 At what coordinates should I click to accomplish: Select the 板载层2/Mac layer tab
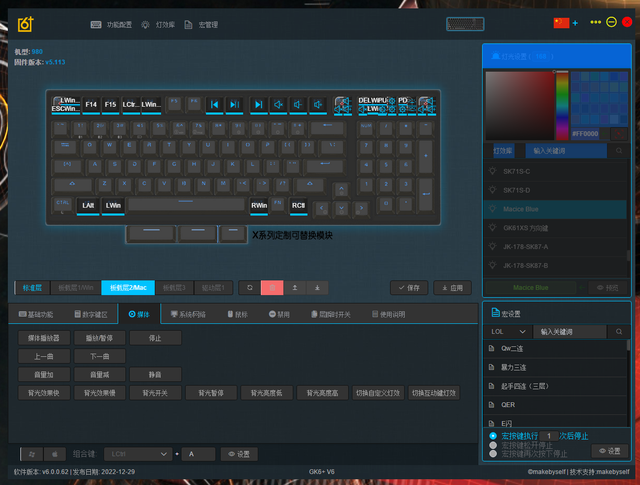(x=128, y=288)
